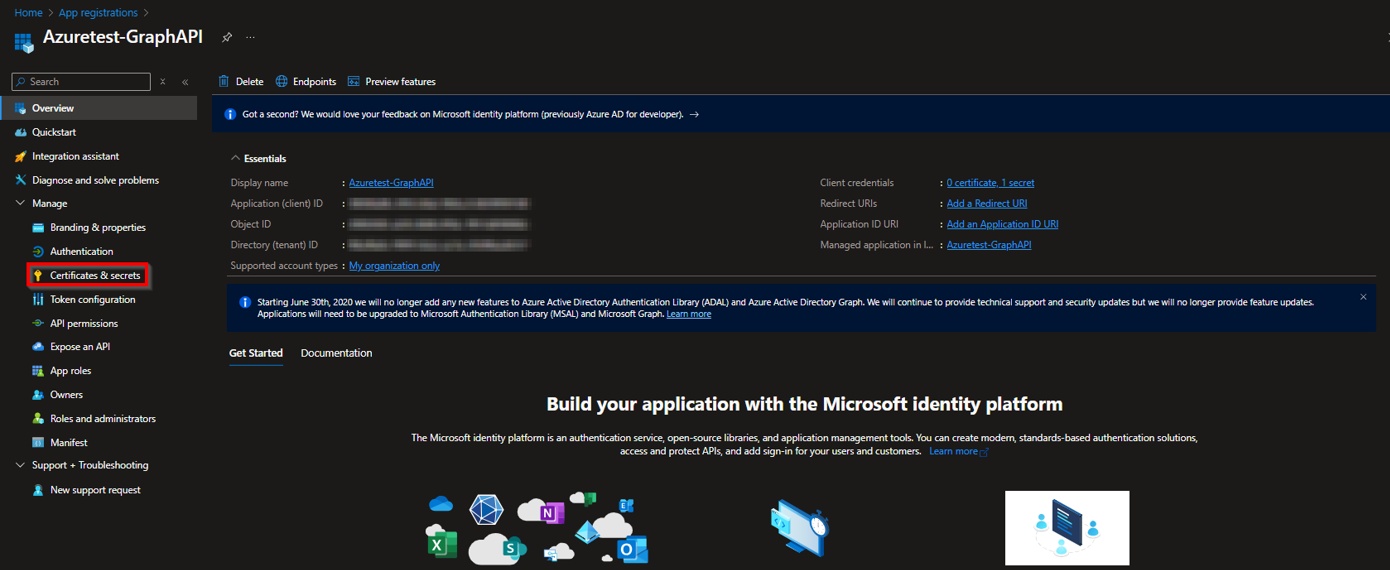Pin the Azuretest-GraphAPI app page
Viewport: 1390px width, 570px height.
point(227,38)
